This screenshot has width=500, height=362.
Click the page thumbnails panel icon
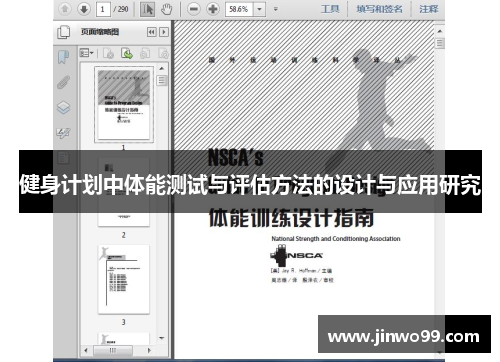point(64,32)
